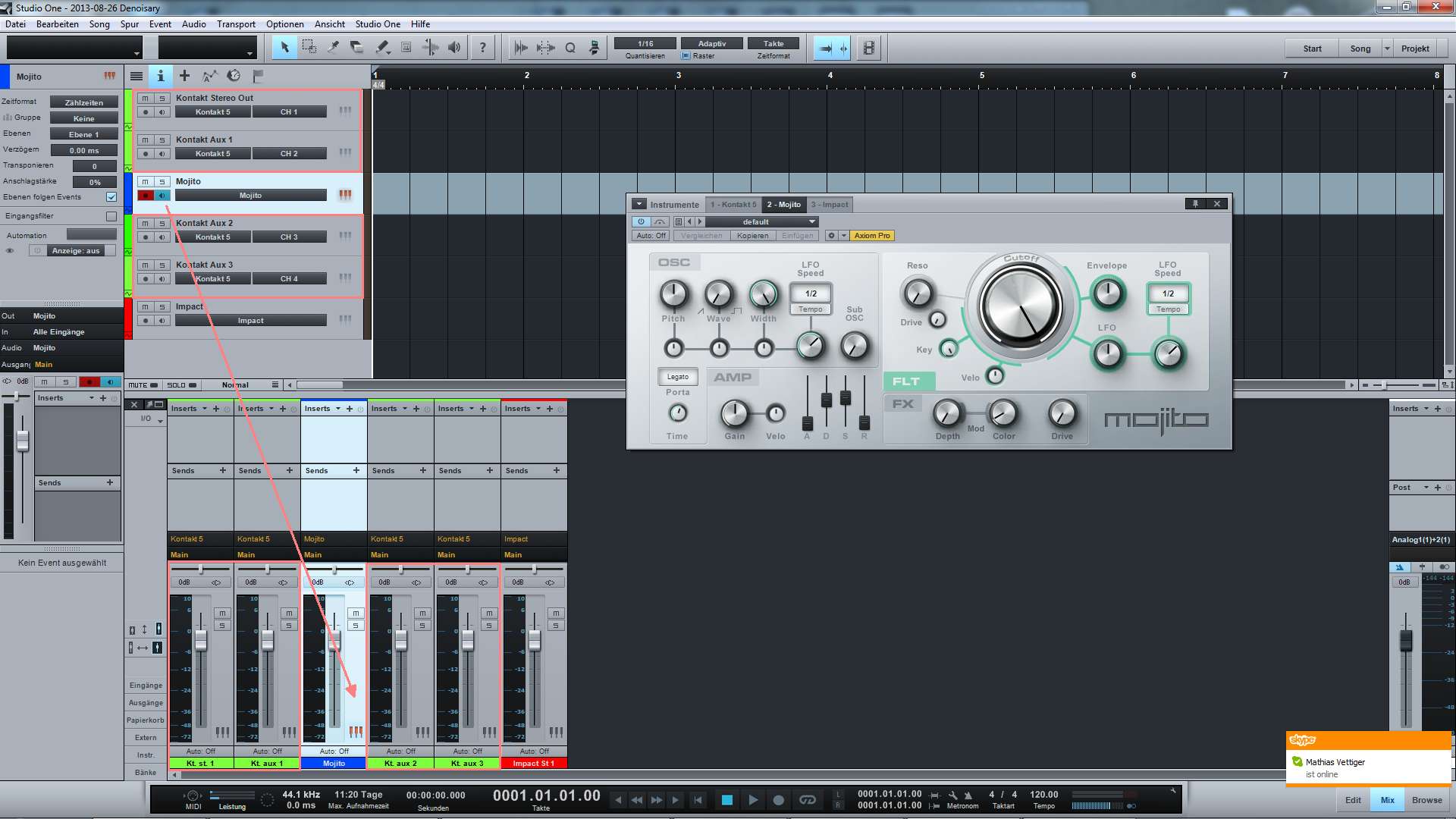Expand the Gruppe dropdown showing Keine

83,117
